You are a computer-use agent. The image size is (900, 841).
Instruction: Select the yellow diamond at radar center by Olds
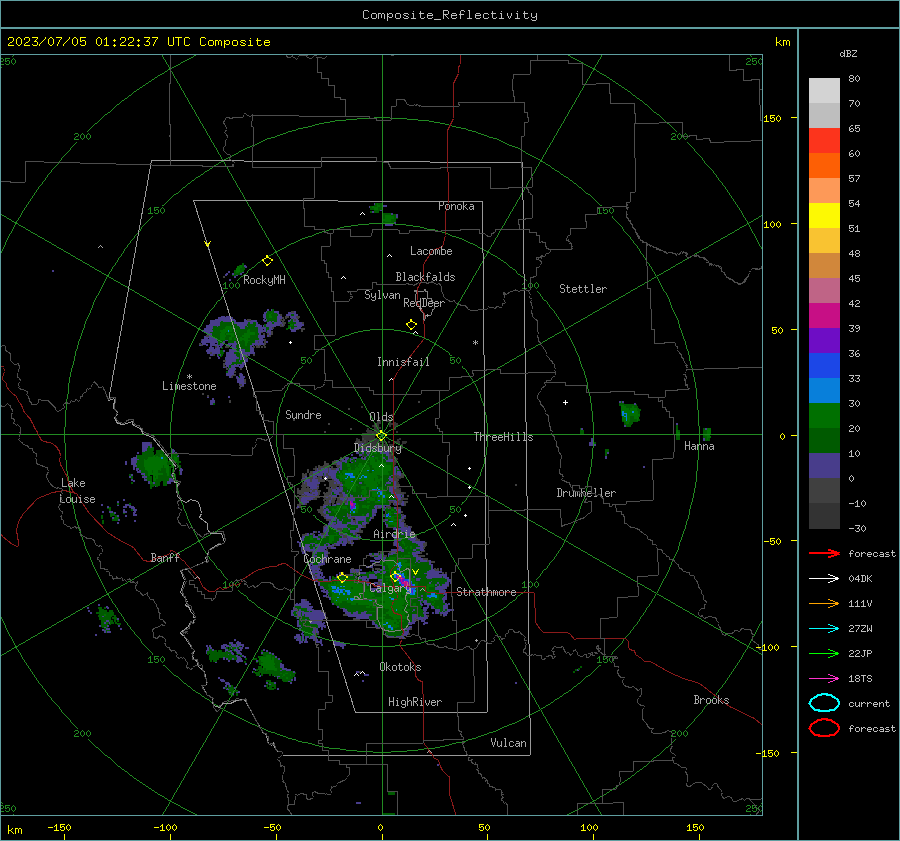[x=381, y=436]
